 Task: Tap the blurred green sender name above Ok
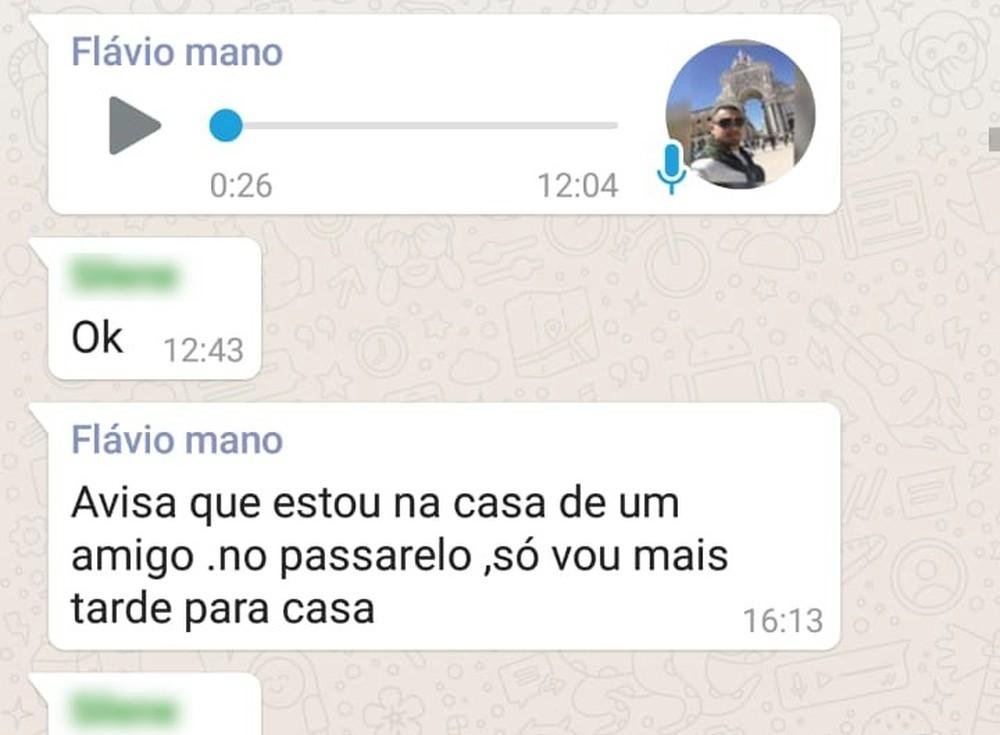coord(124,277)
